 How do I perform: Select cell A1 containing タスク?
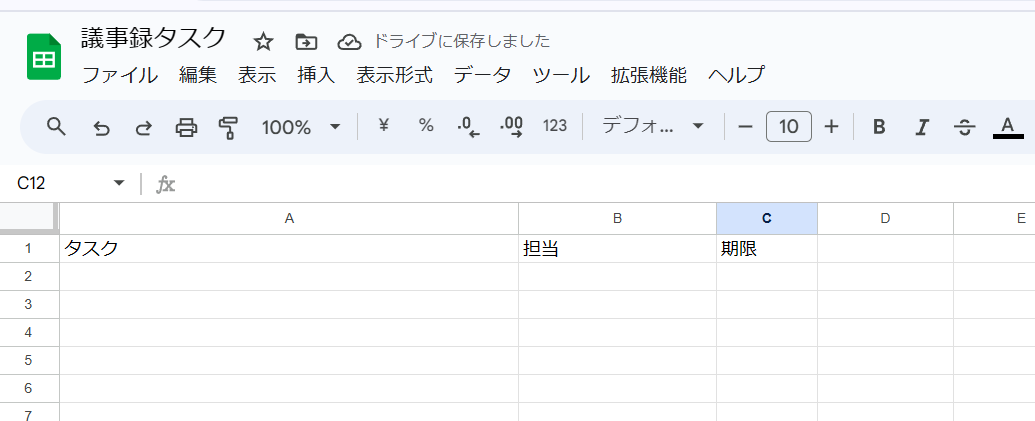coord(289,249)
